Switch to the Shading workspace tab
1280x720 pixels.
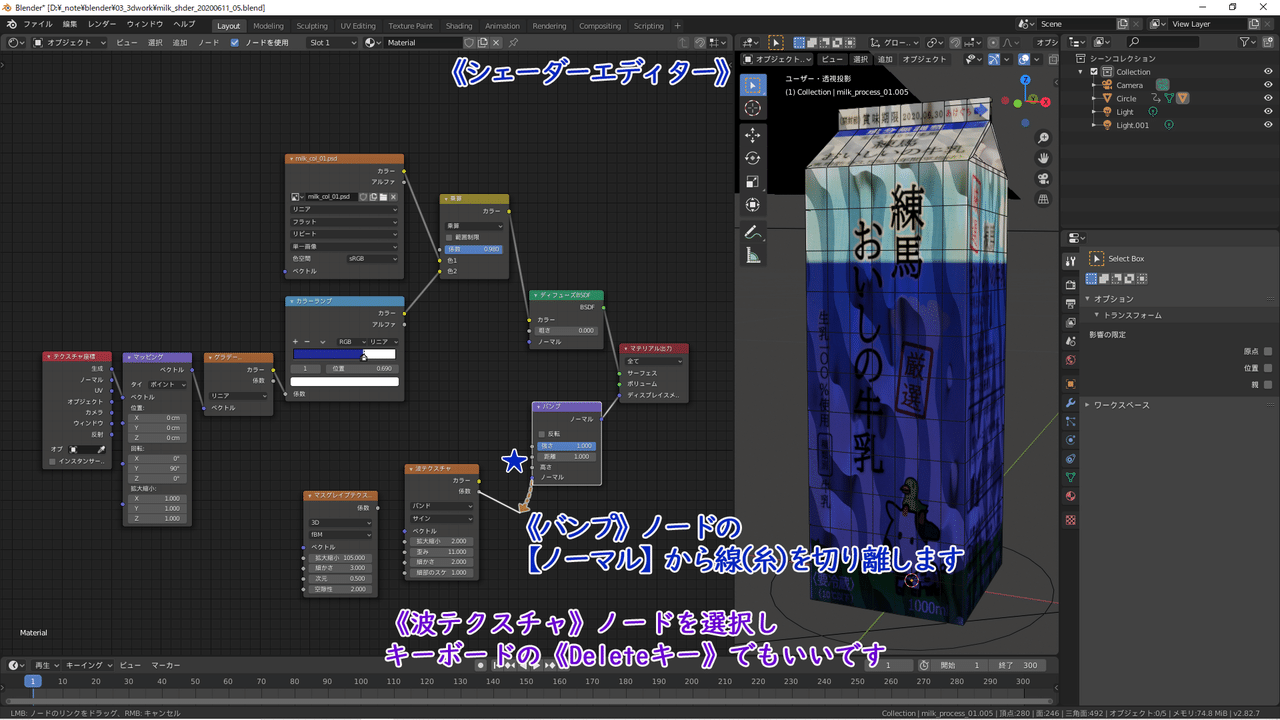[459, 26]
